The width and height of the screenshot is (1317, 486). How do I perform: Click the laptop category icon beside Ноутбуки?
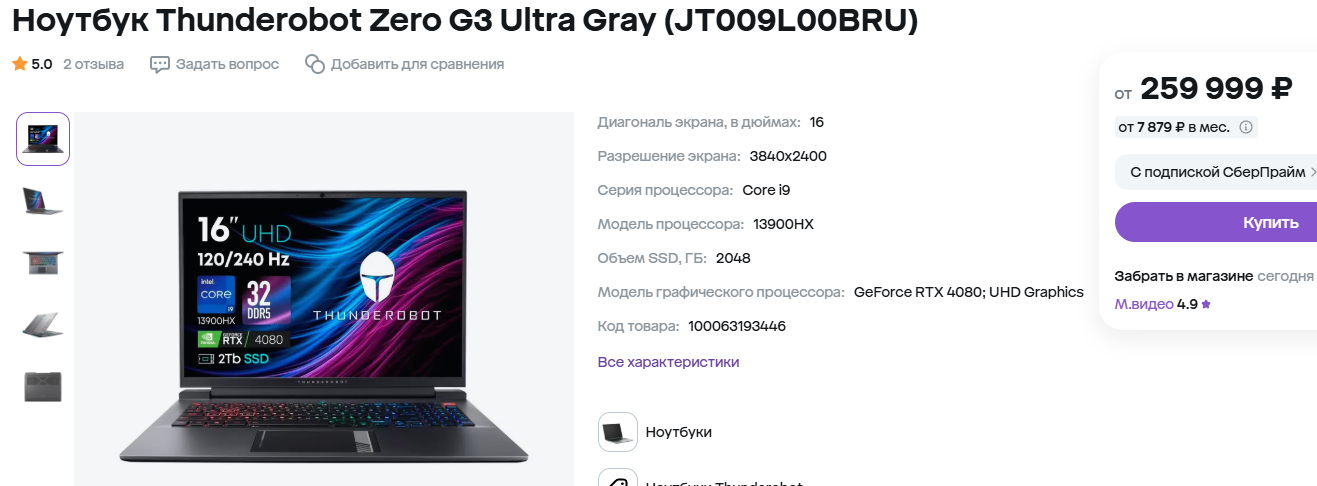click(x=618, y=432)
